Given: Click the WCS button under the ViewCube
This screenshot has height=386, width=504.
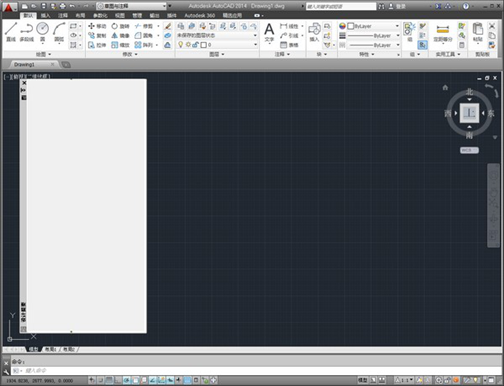Looking at the screenshot, I should (469, 150).
